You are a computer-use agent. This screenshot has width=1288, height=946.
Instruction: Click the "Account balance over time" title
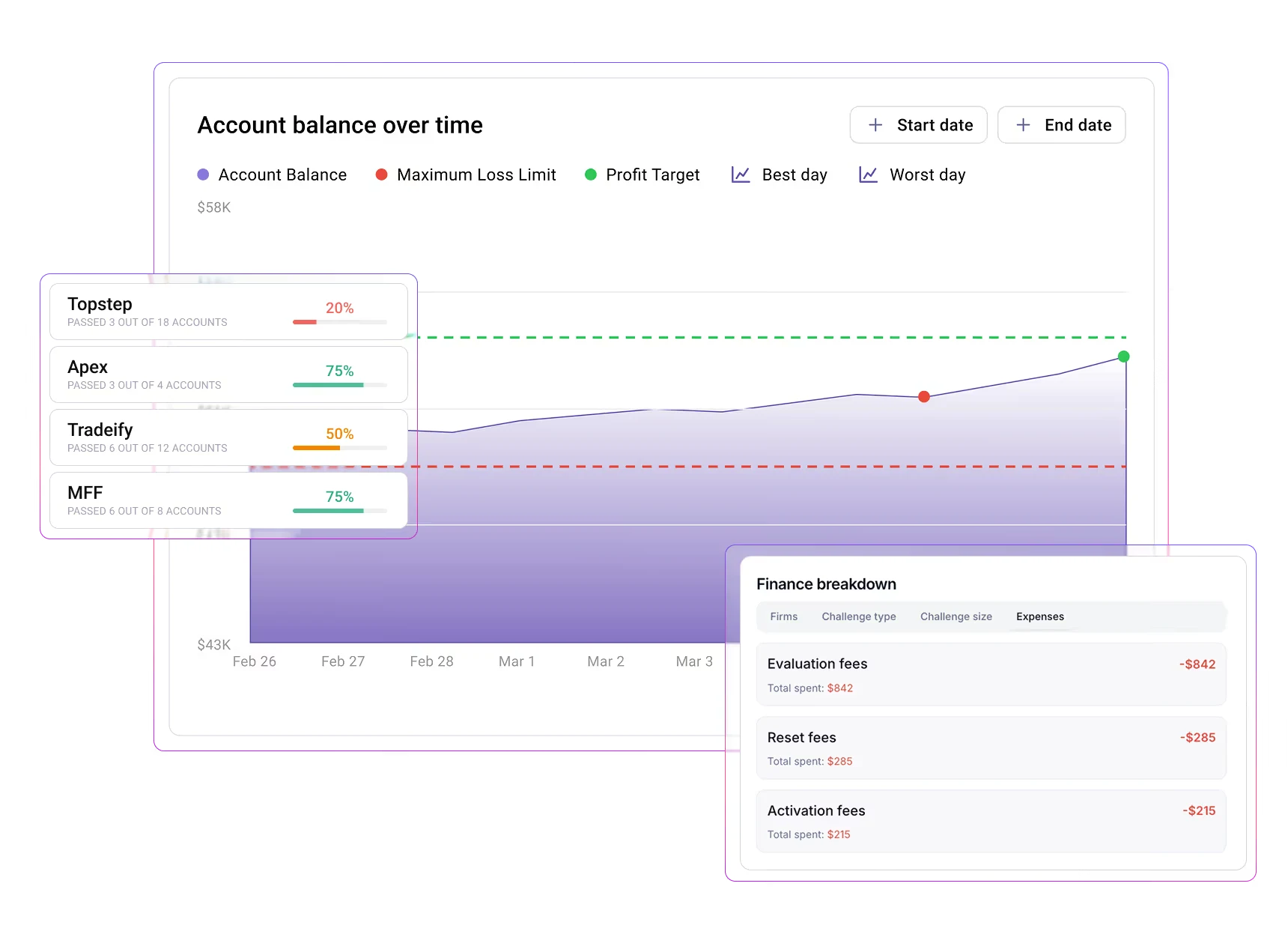(340, 125)
